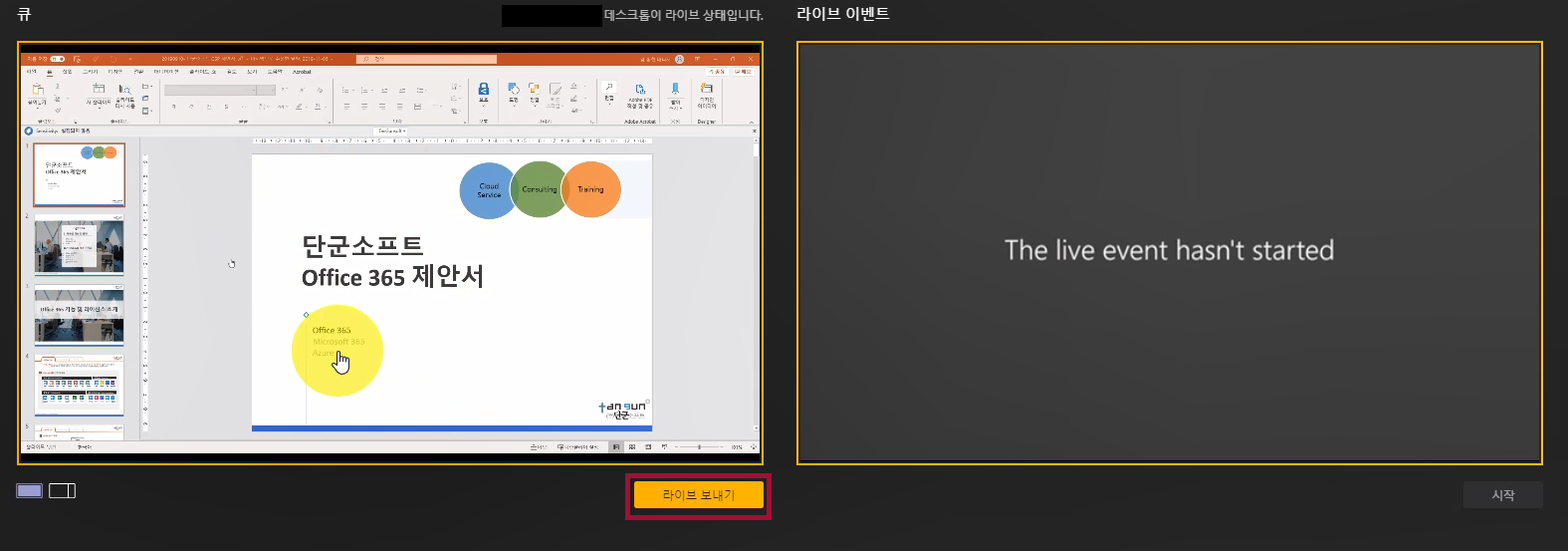Screen dimensions: 1568x551
Task: Click the Shapes icon in Drawing group
Action: [x=514, y=90]
